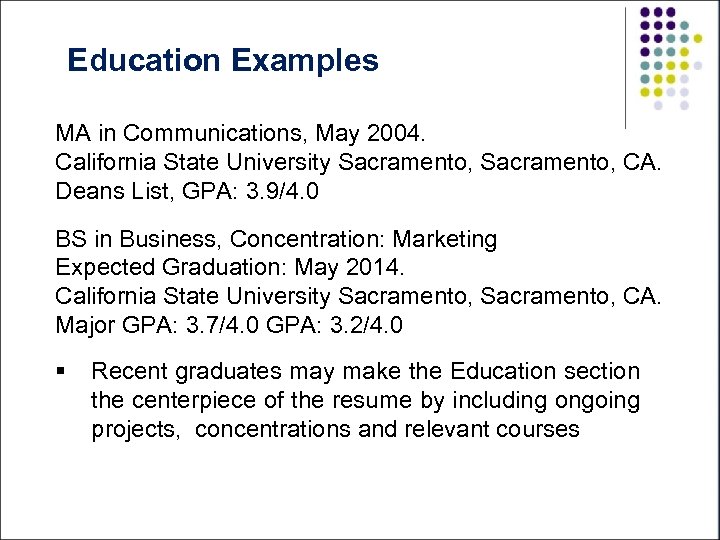Click the teal dot in the second dot row
The width and height of the screenshot is (720, 540).
click(x=684, y=25)
